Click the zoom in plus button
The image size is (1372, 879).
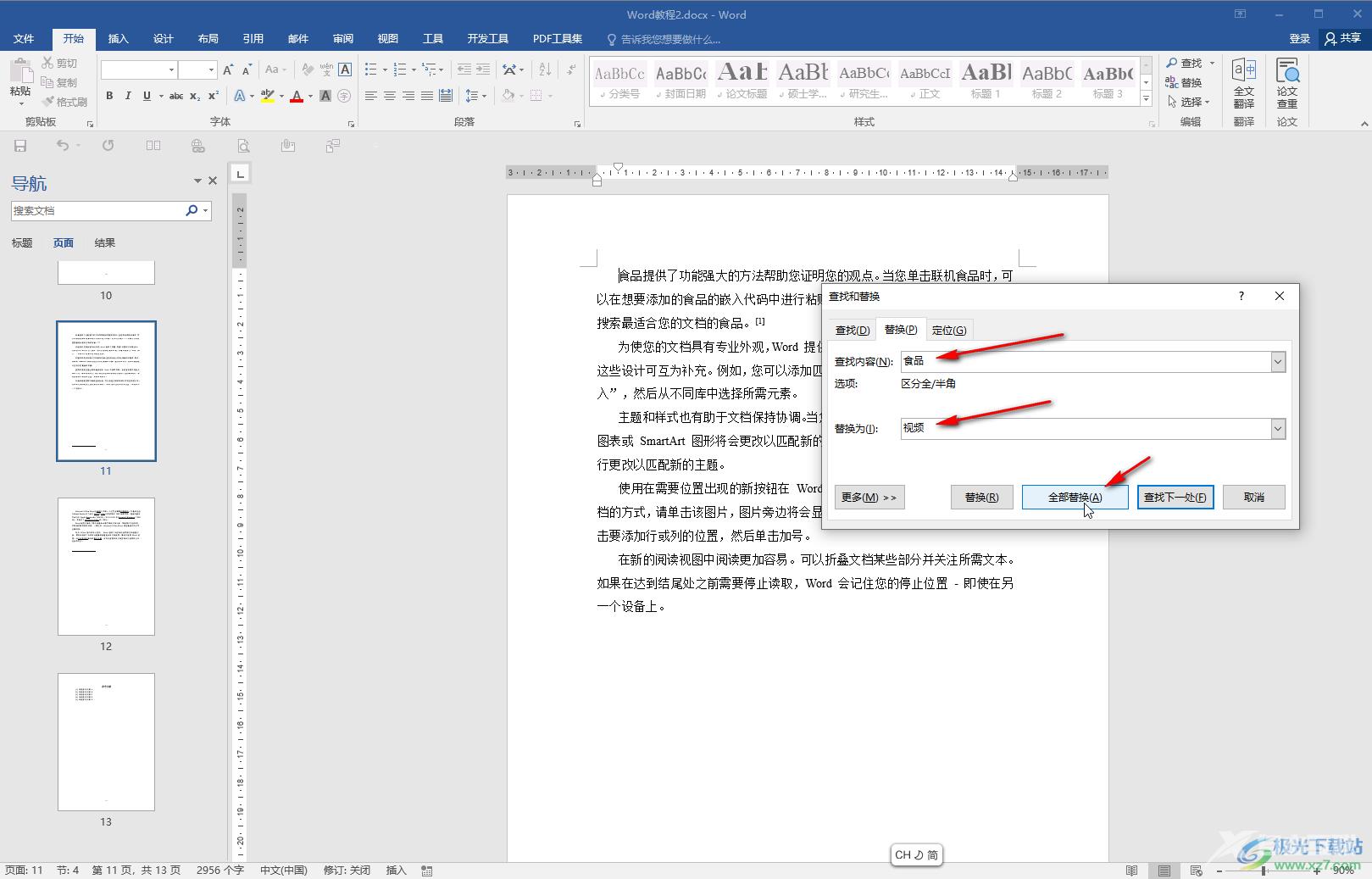[x=1317, y=871]
